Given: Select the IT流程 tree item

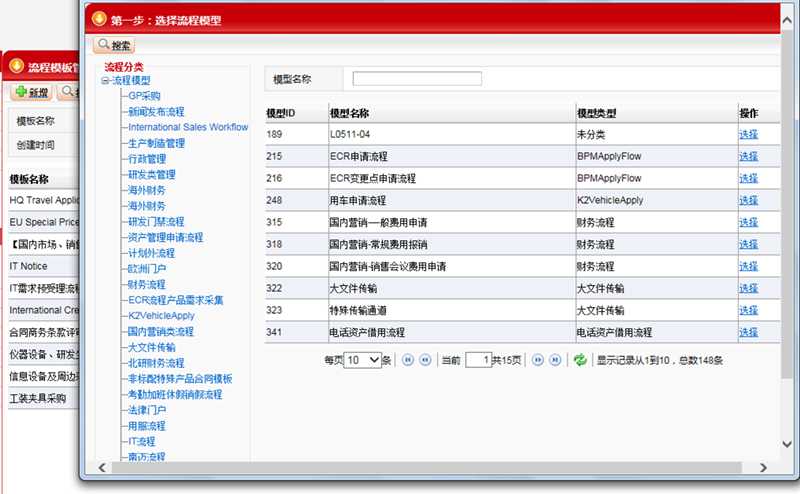Looking at the screenshot, I should 142,441.
